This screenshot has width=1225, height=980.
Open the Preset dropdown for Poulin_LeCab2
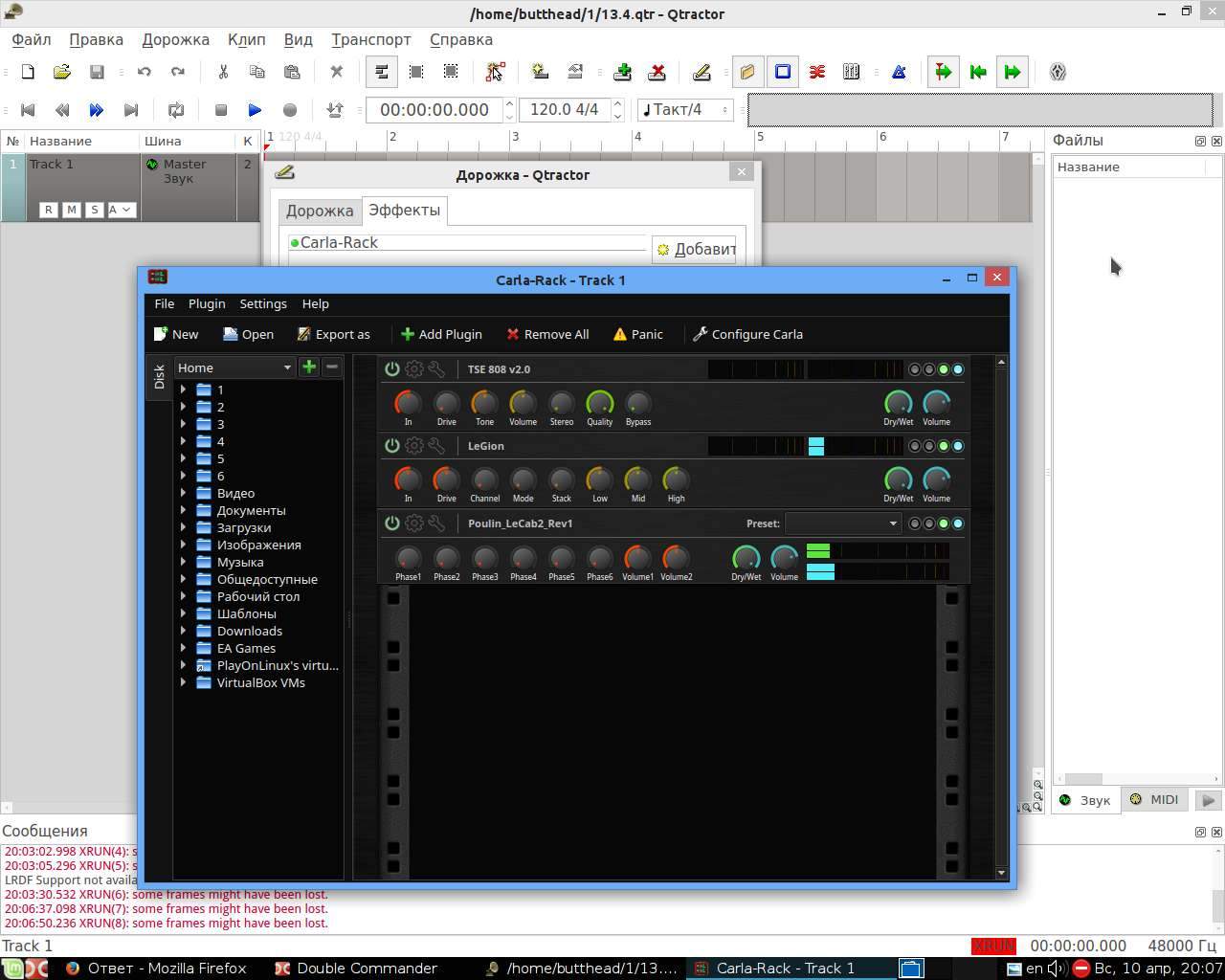(842, 523)
